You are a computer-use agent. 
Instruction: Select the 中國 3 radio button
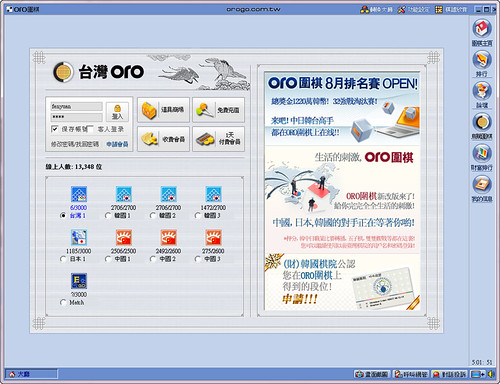pyautogui.click(x=197, y=259)
